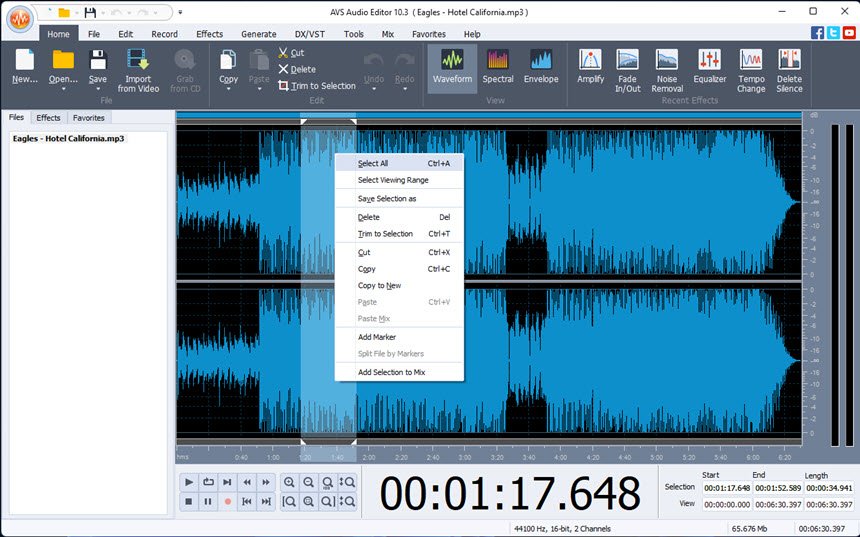
Task: Click the New file icon in ribbon
Action: pos(25,60)
